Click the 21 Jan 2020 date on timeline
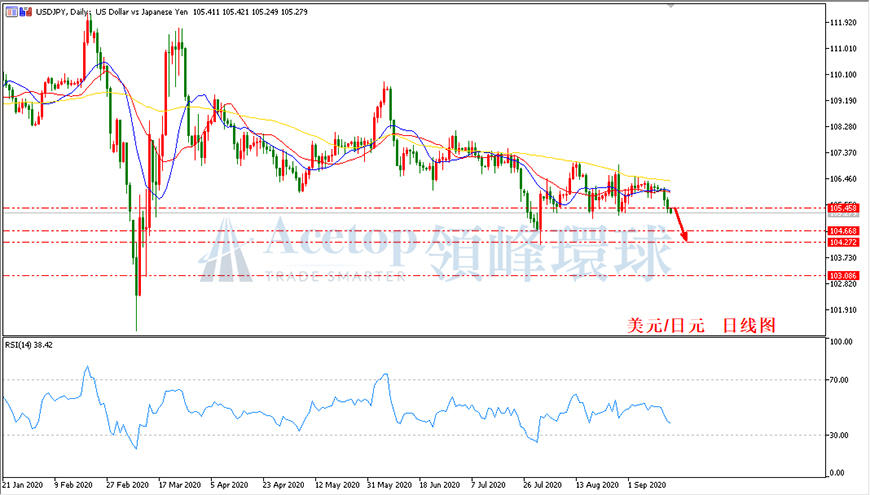870x495 pixels. (23, 485)
